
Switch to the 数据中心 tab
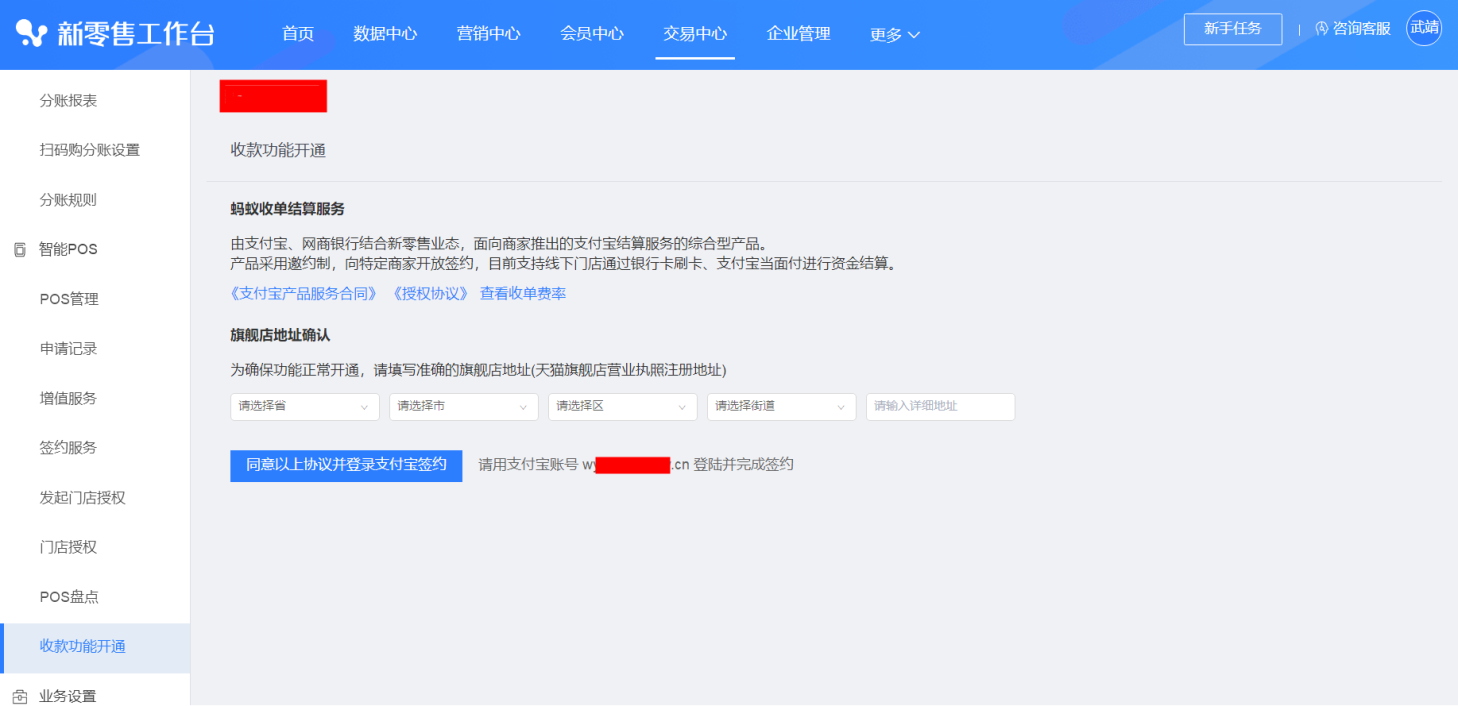point(385,34)
